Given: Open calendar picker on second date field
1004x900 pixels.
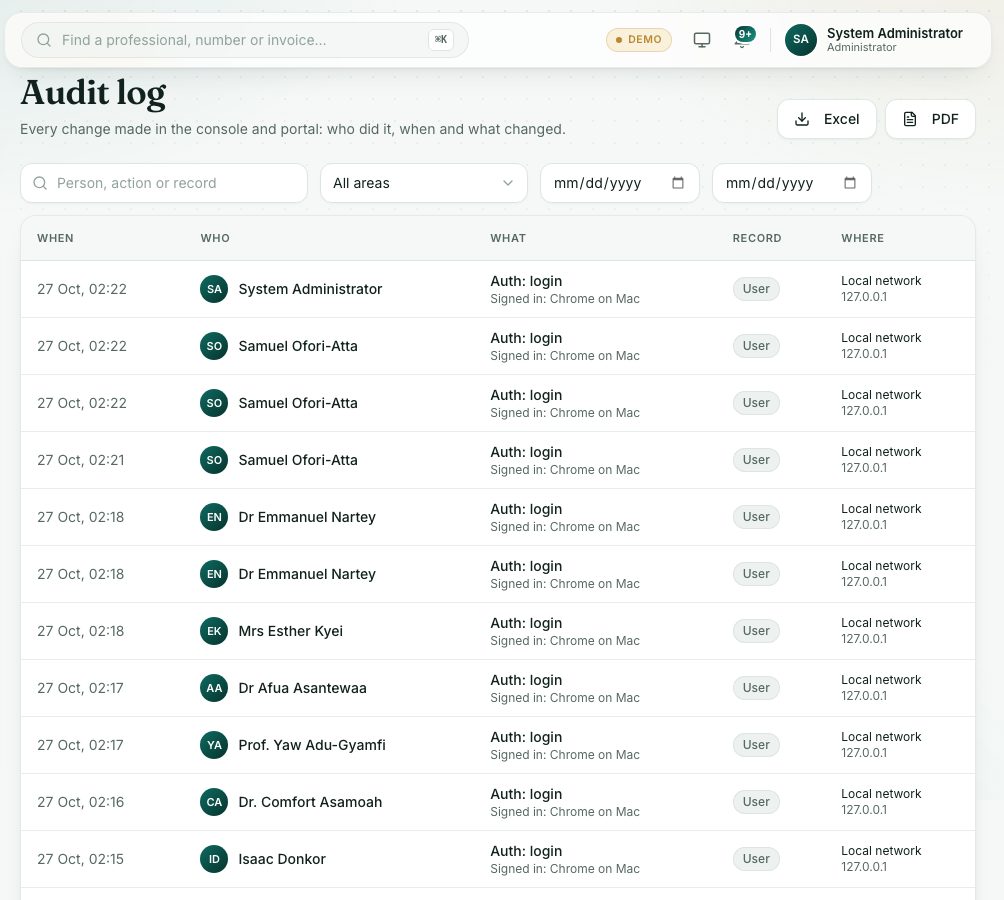Looking at the screenshot, I should point(850,183).
